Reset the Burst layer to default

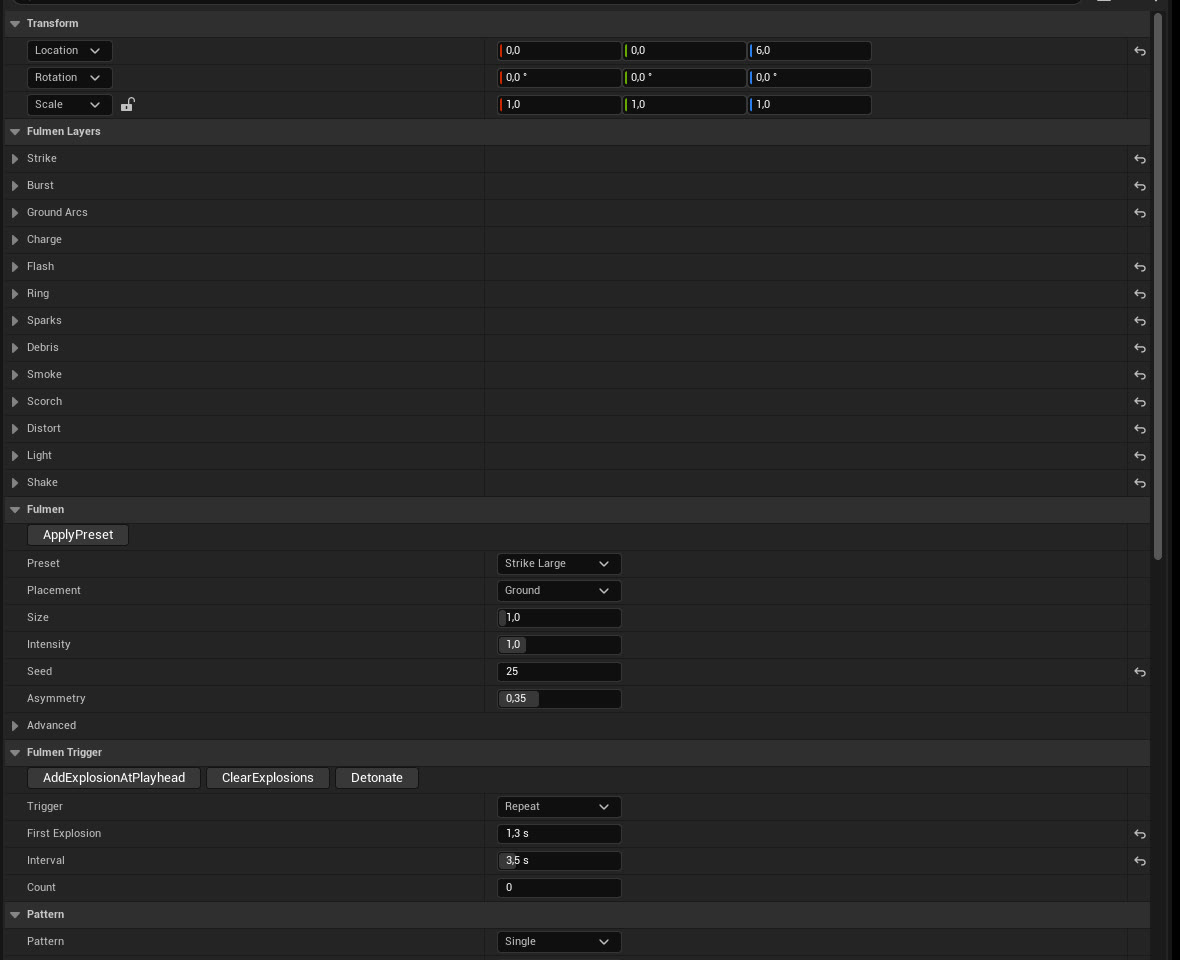click(x=1139, y=186)
